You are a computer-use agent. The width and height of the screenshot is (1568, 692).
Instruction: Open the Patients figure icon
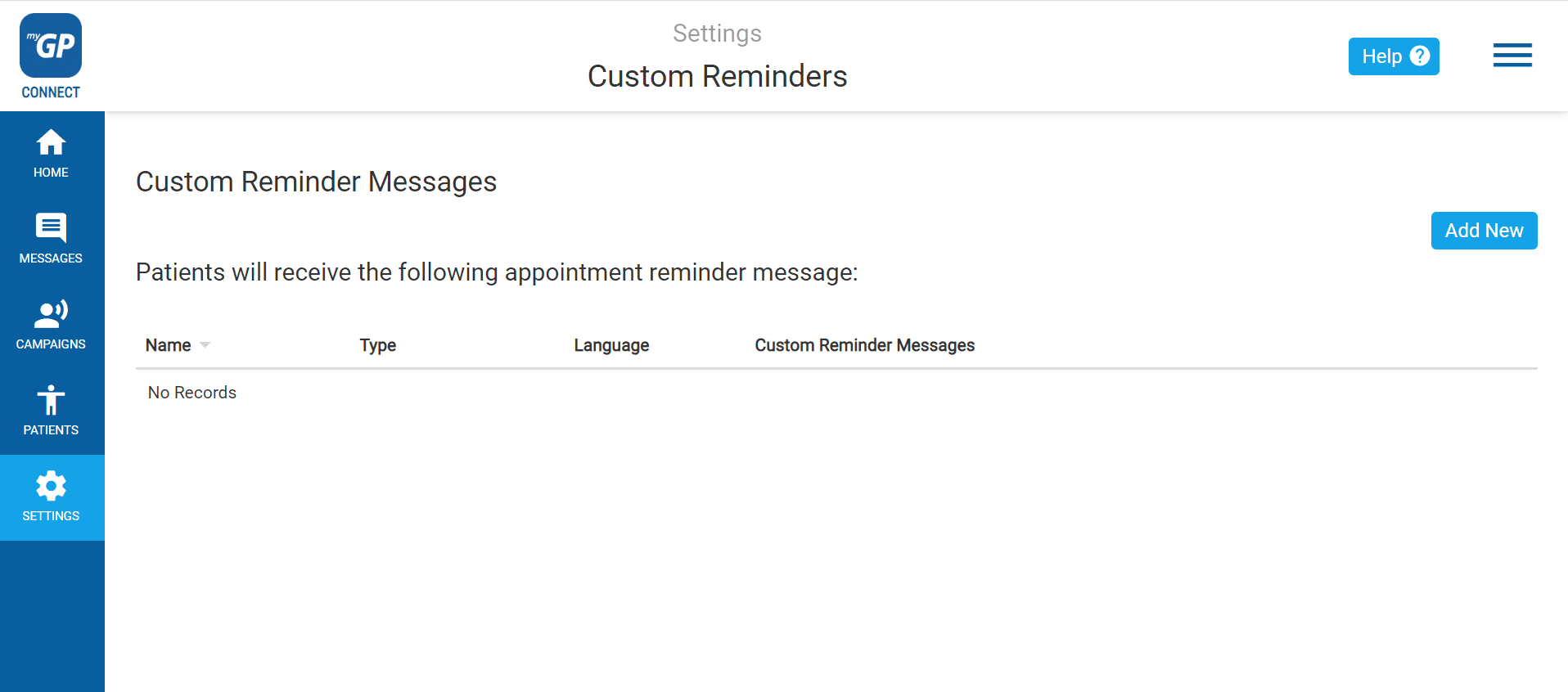(x=51, y=400)
